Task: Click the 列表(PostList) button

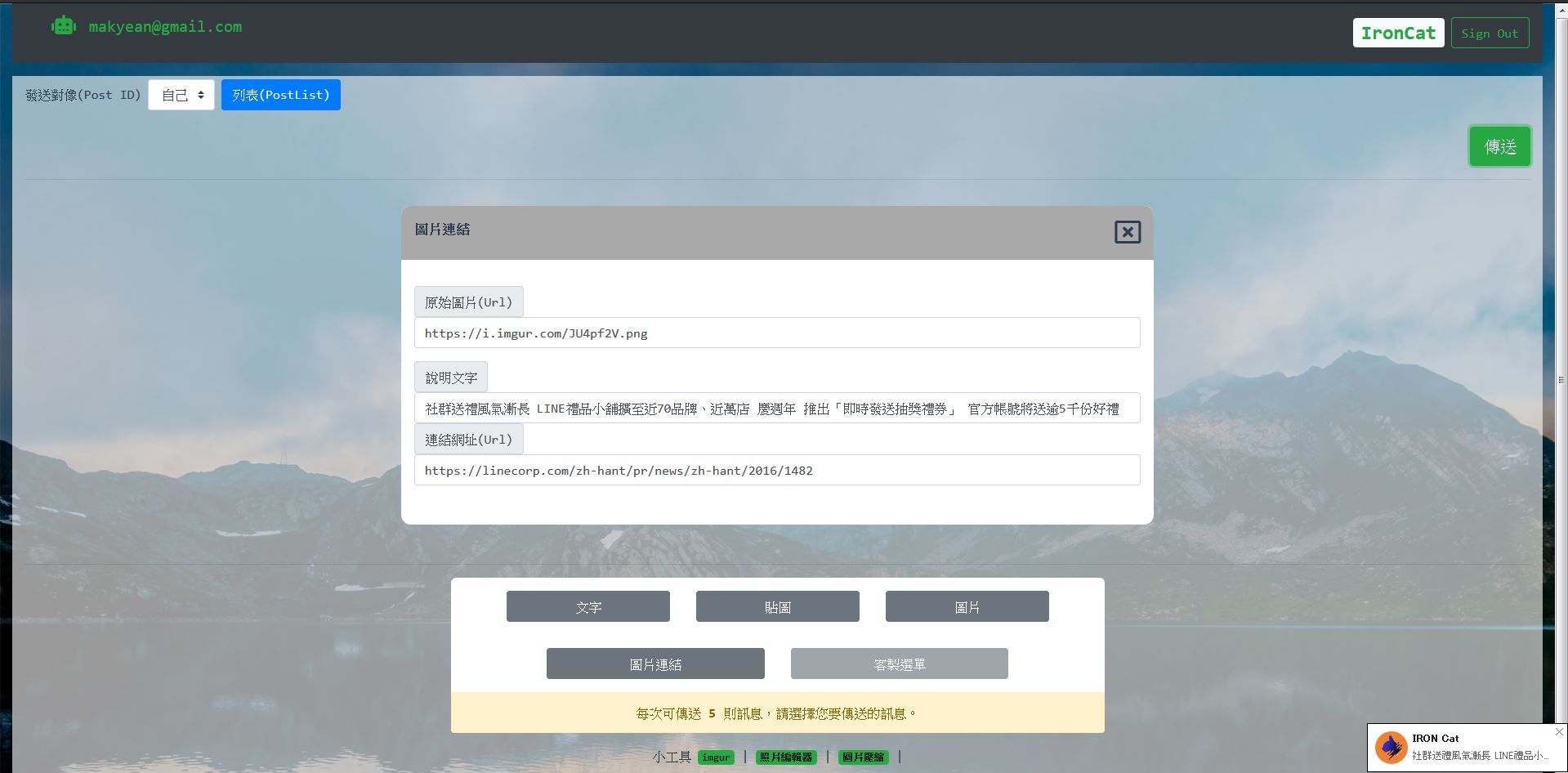Action: click(x=281, y=95)
